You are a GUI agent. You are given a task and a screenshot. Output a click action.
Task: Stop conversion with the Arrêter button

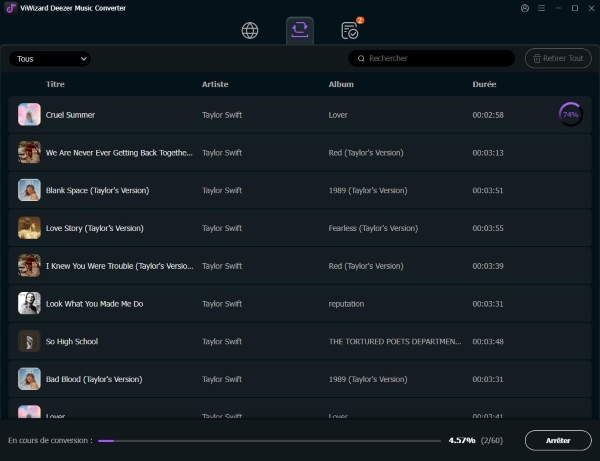(x=558, y=440)
